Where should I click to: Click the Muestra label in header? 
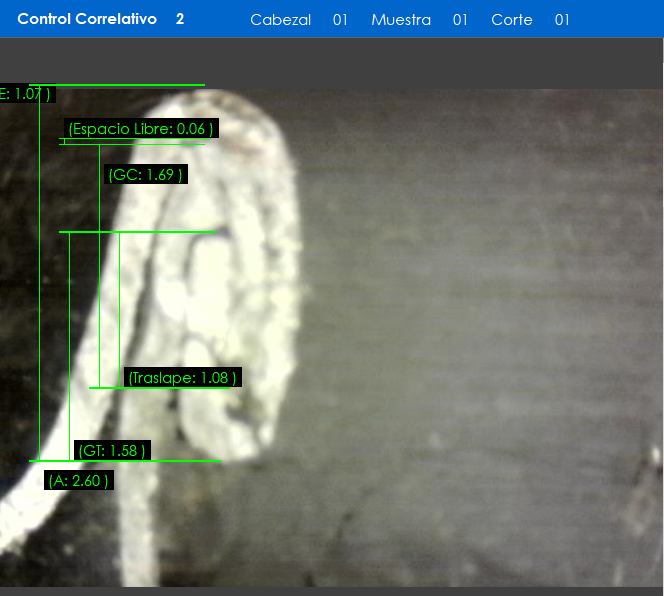pyautogui.click(x=401, y=20)
